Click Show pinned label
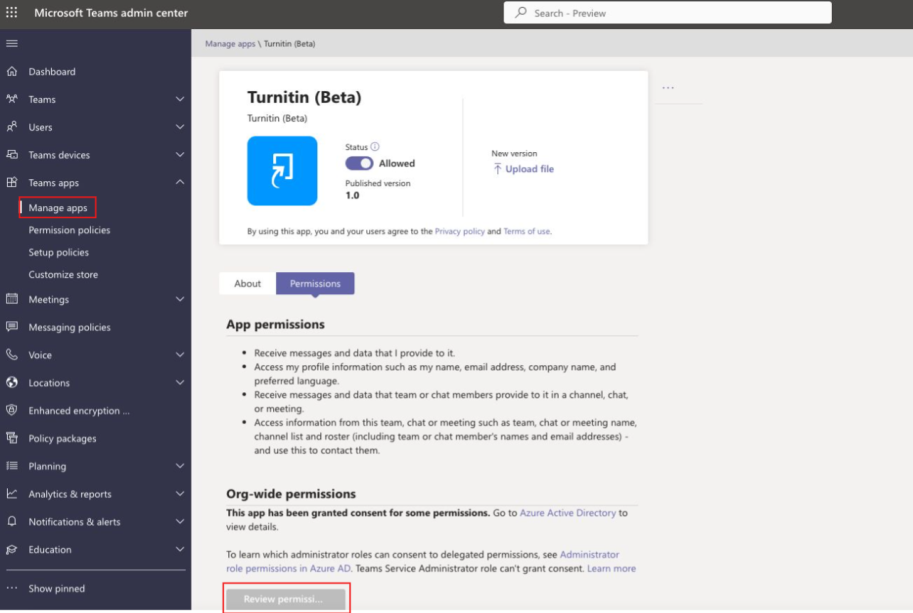Screen dimensions: 913x613 pyautogui.click(x=56, y=589)
